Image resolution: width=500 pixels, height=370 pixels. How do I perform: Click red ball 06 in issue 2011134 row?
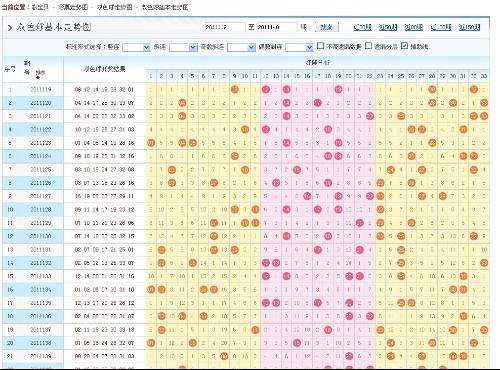pos(203,290)
